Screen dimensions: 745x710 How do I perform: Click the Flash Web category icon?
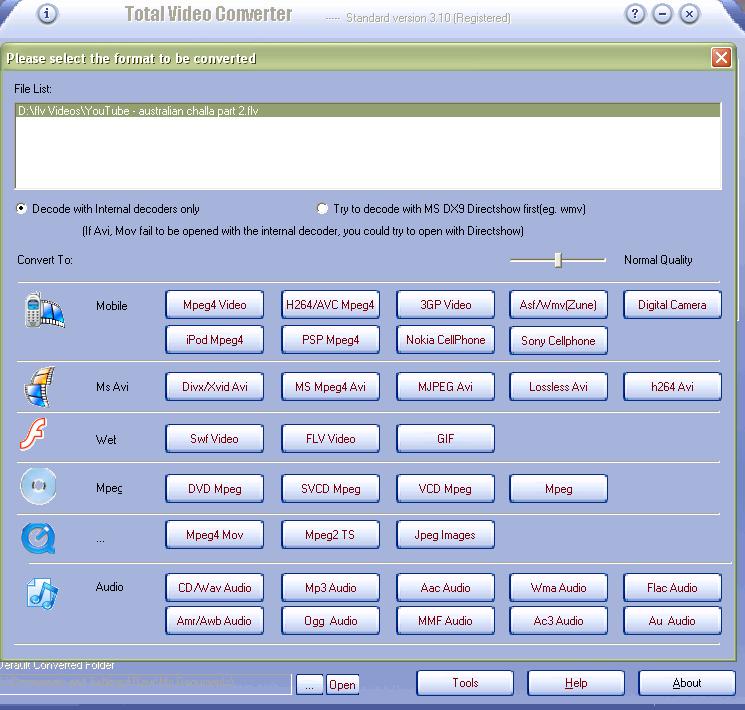(x=33, y=433)
